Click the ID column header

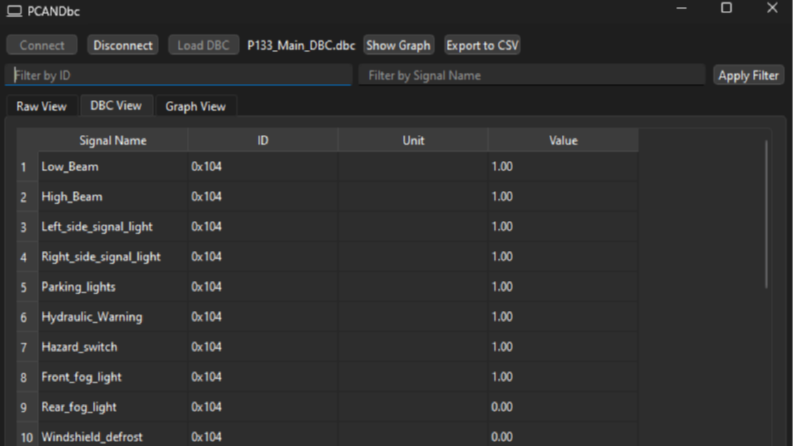coord(262,140)
